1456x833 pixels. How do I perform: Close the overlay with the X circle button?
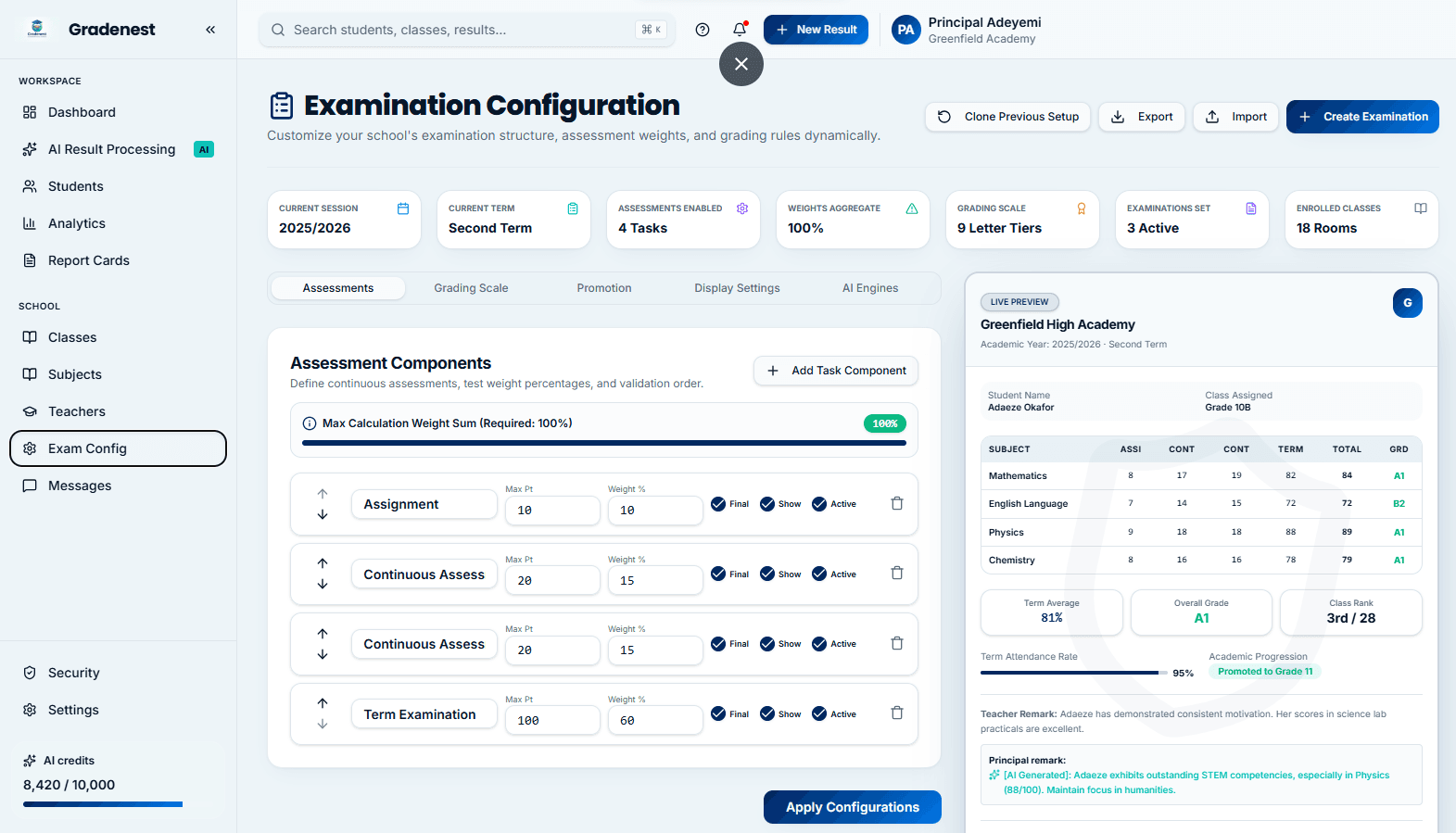741,64
